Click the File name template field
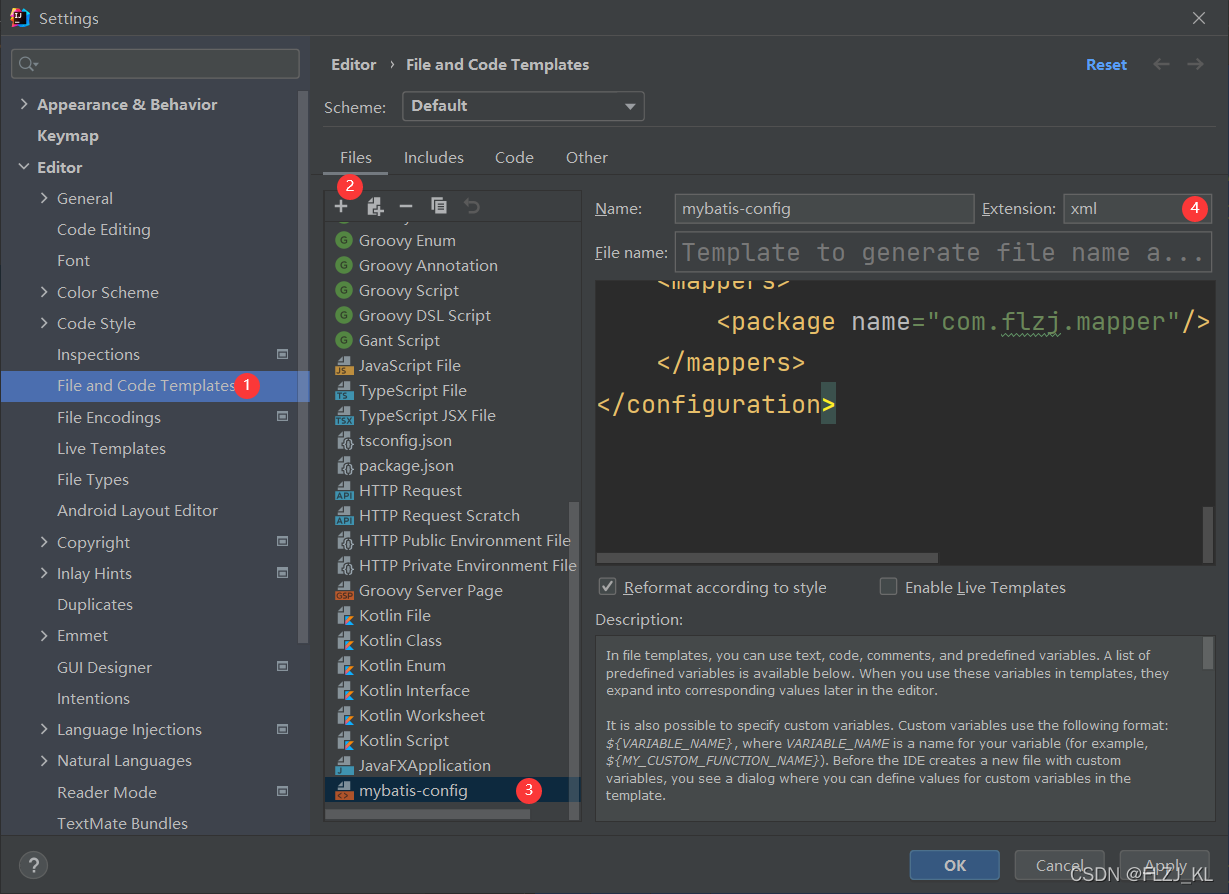The height and width of the screenshot is (894, 1229). pyautogui.click(x=944, y=252)
